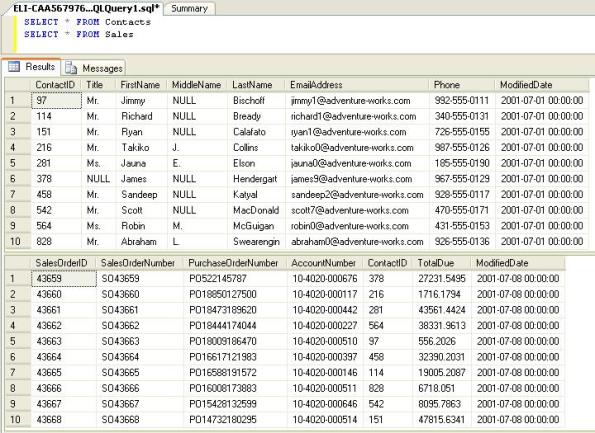Click ModifiedDate header in Sales grid
Viewport: 595px width, 433px height.
click(x=518, y=263)
